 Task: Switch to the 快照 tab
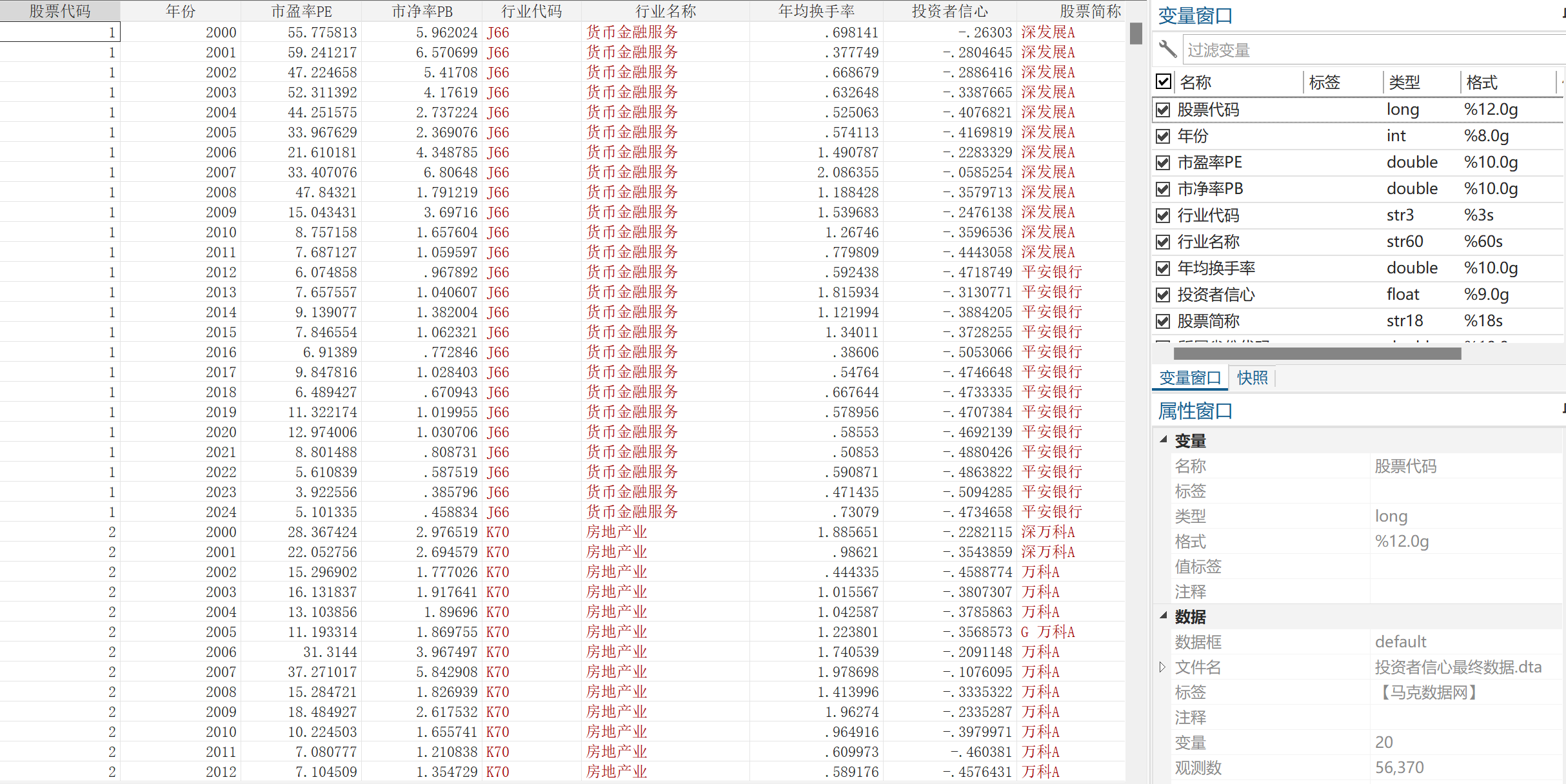(x=1252, y=378)
